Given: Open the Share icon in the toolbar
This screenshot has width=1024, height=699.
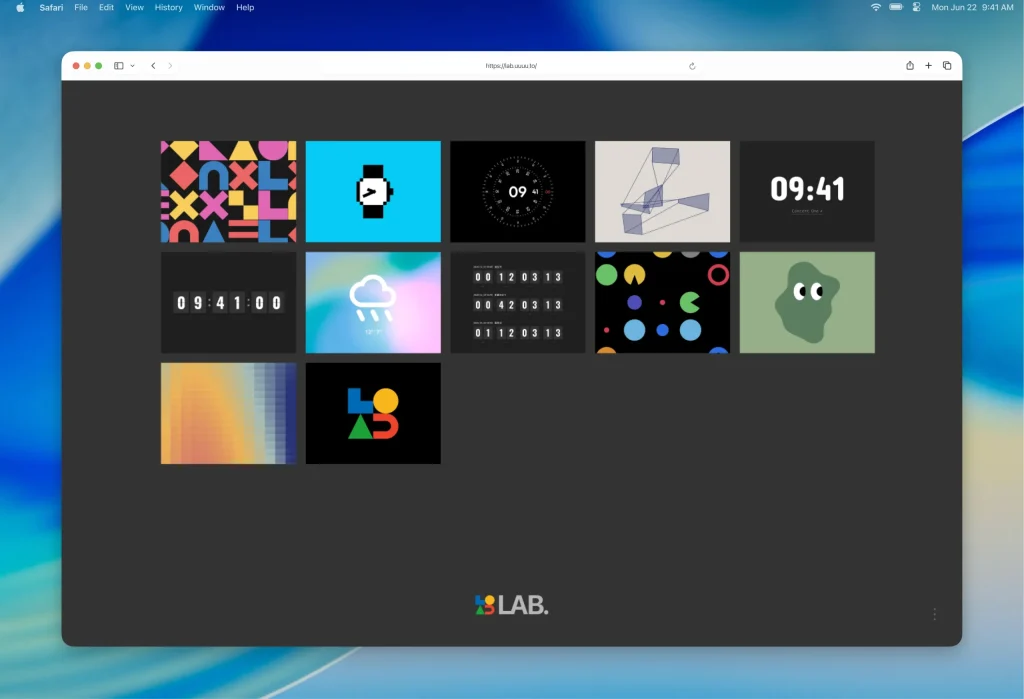Looking at the screenshot, I should point(910,66).
